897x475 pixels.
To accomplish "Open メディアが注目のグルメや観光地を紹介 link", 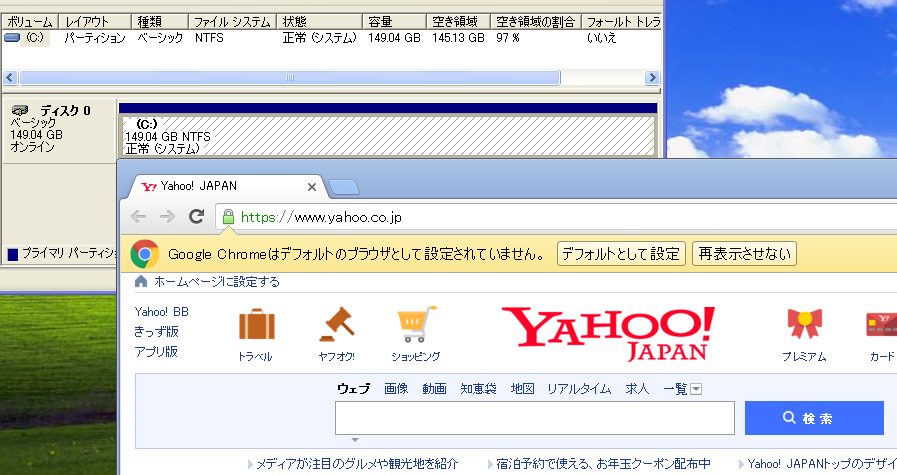I will click(x=357, y=464).
